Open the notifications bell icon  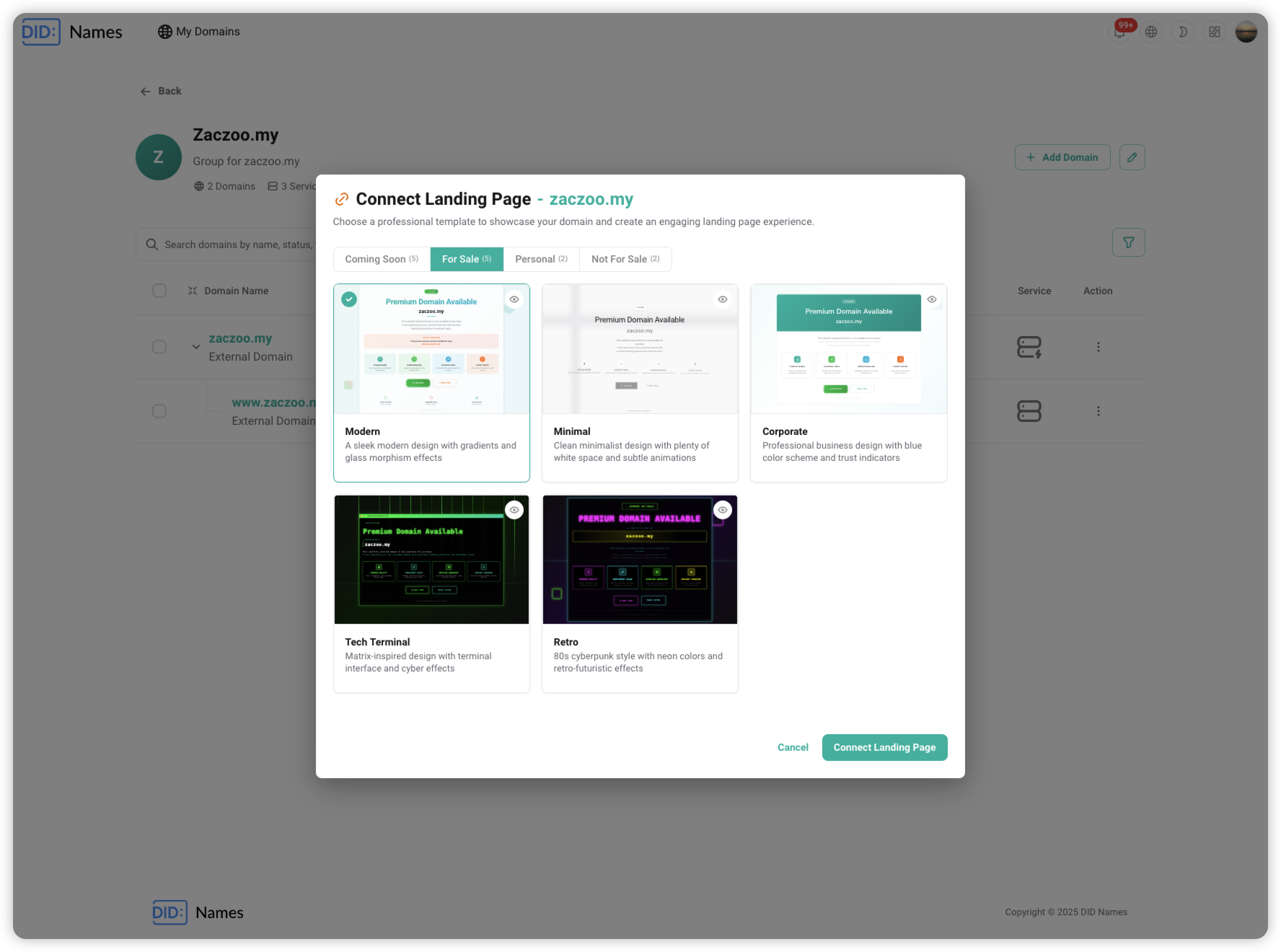(1119, 32)
